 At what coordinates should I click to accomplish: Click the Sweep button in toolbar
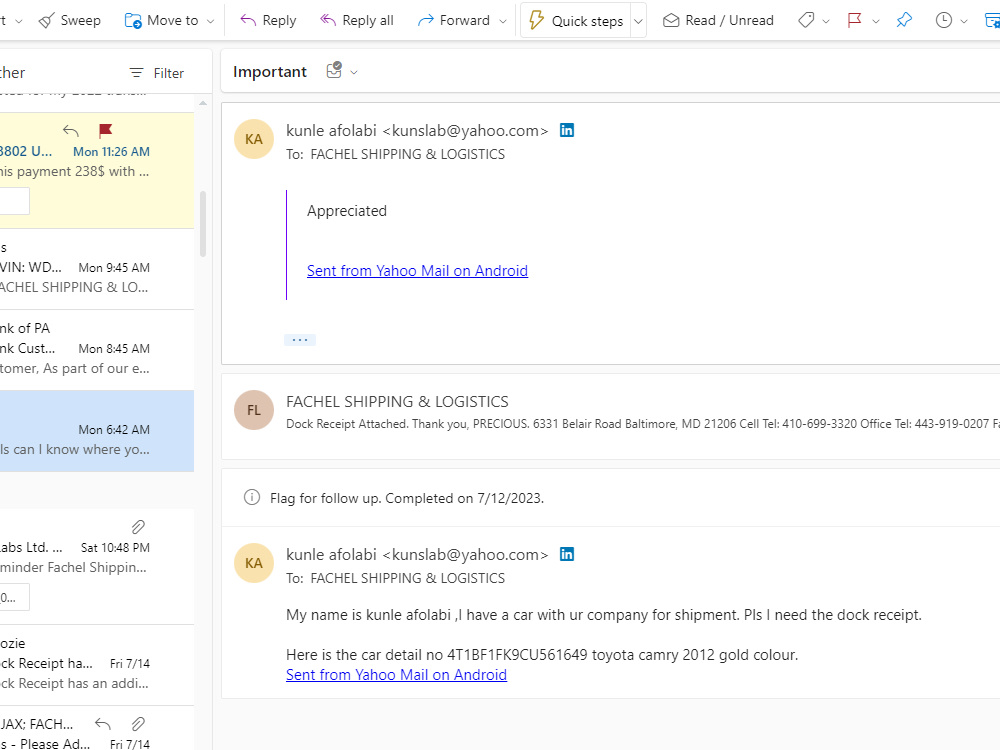click(x=70, y=20)
